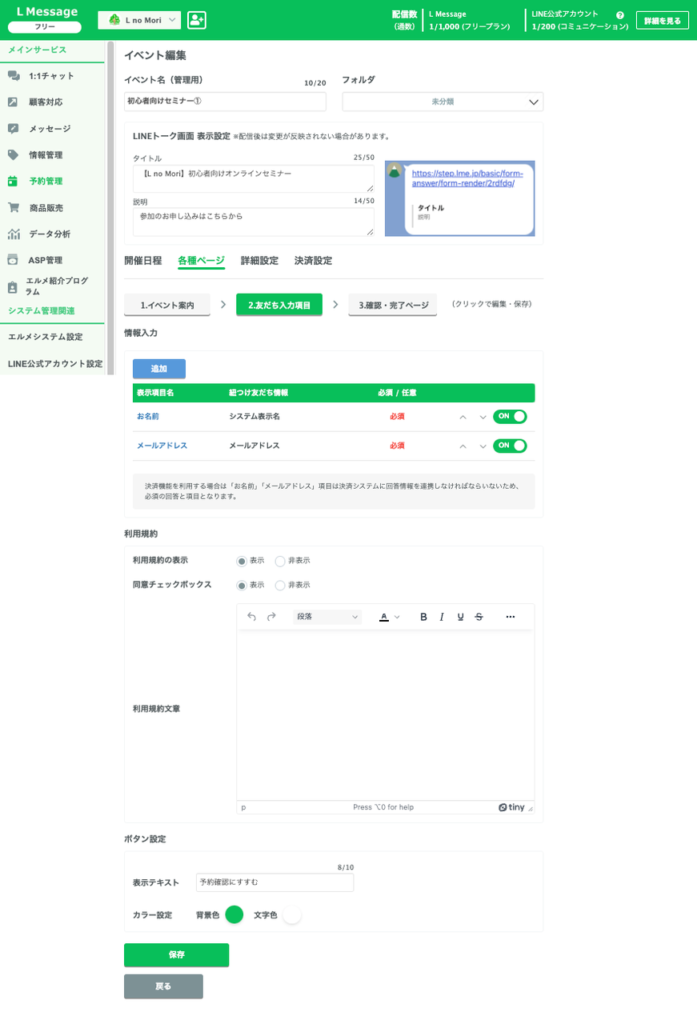Toggle the メールアドレス field ON switch
This screenshot has height=1024, width=697.
[x=510, y=446]
